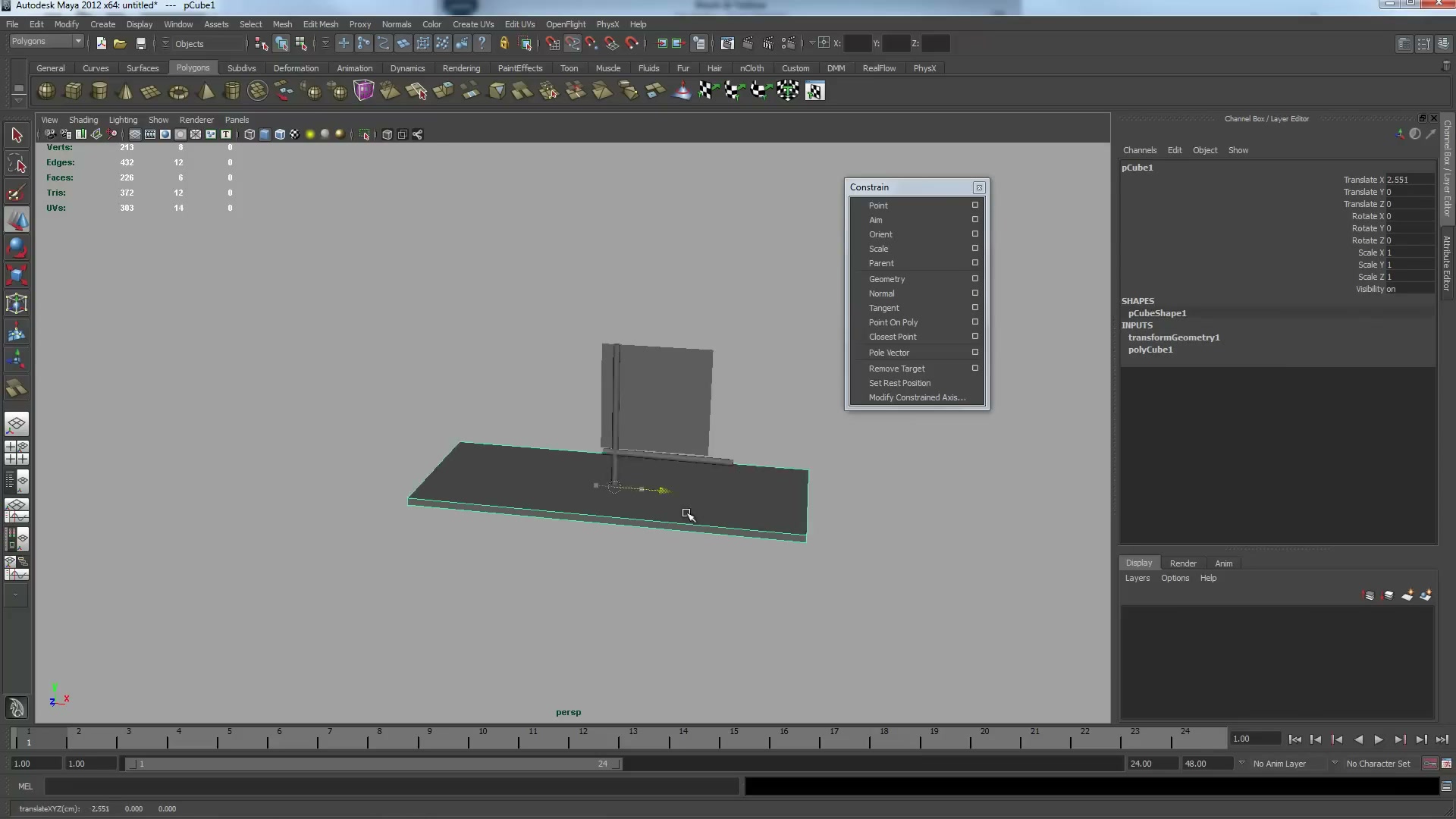1456x819 pixels.
Task: Toggle smooth shade all in viewport toolbar
Action: point(265,134)
